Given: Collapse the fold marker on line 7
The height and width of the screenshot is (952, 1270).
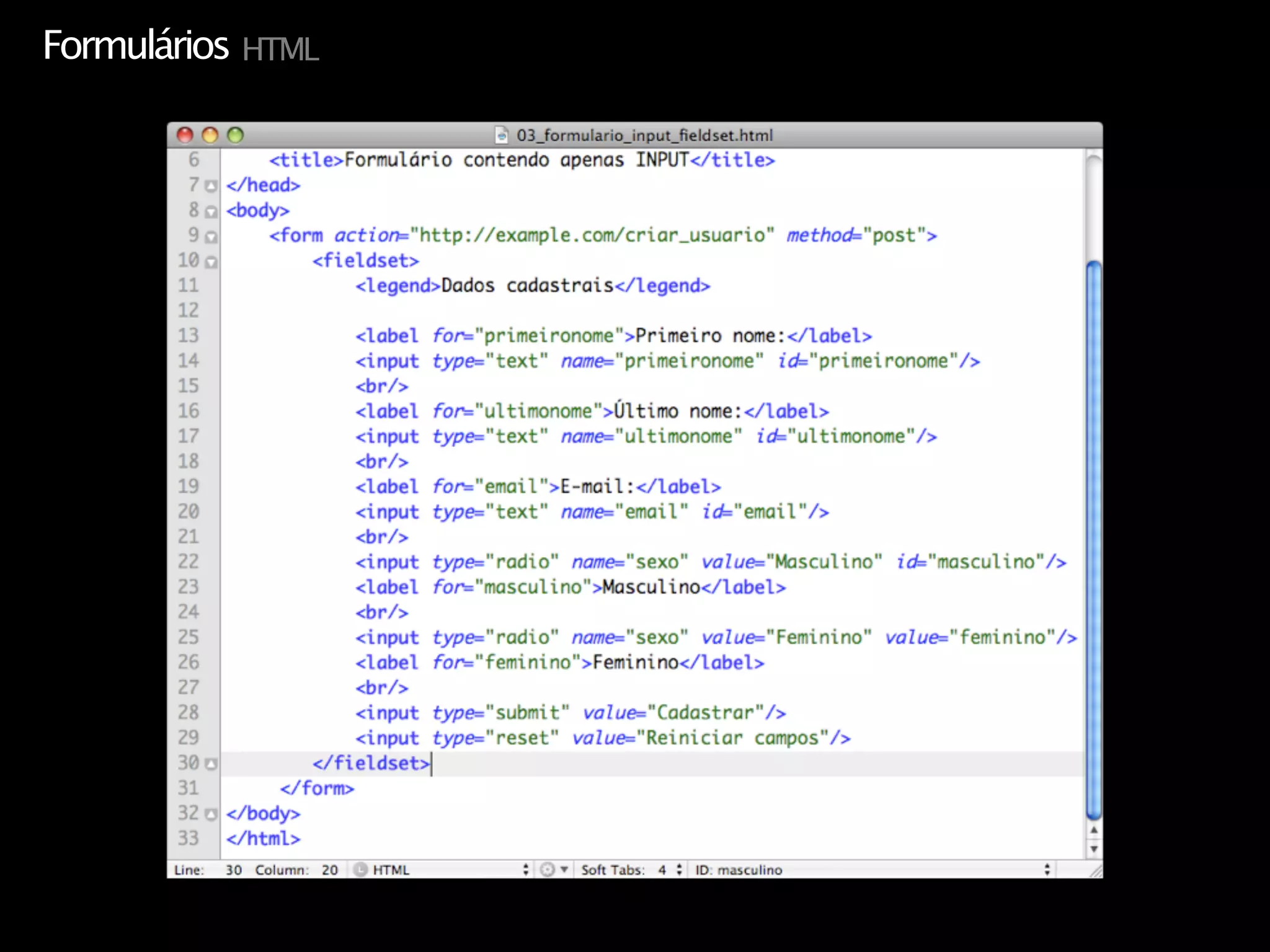Looking at the screenshot, I should click(211, 186).
